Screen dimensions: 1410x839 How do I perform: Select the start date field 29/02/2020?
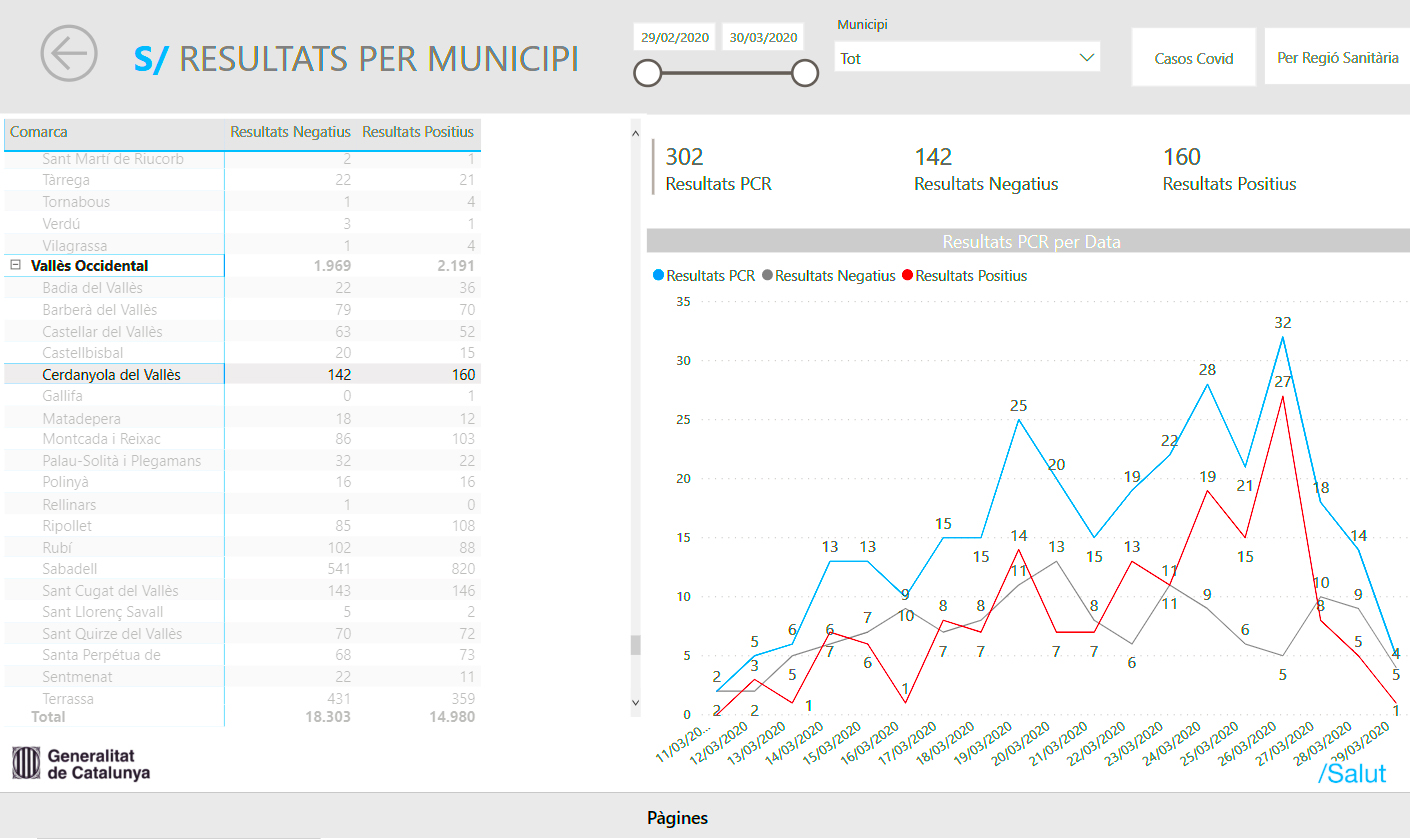675,37
